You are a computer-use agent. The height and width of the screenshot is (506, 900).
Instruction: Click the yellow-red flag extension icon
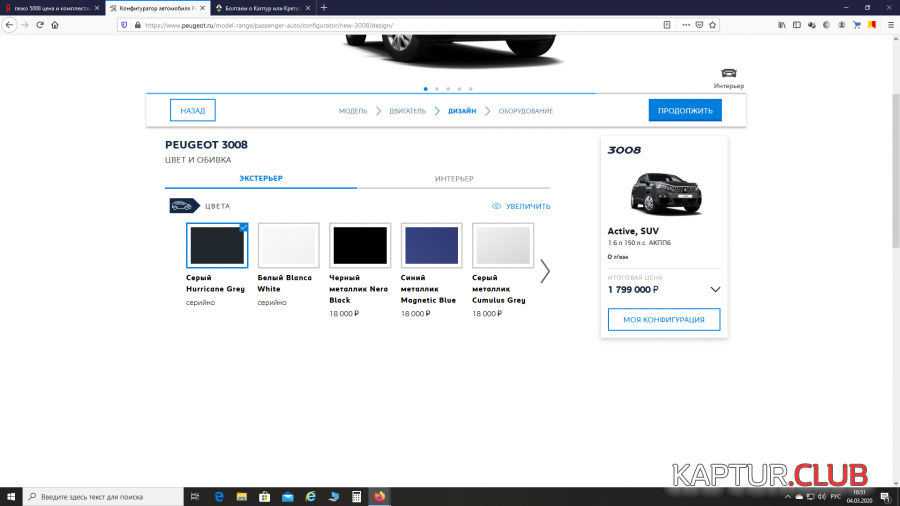(872, 25)
